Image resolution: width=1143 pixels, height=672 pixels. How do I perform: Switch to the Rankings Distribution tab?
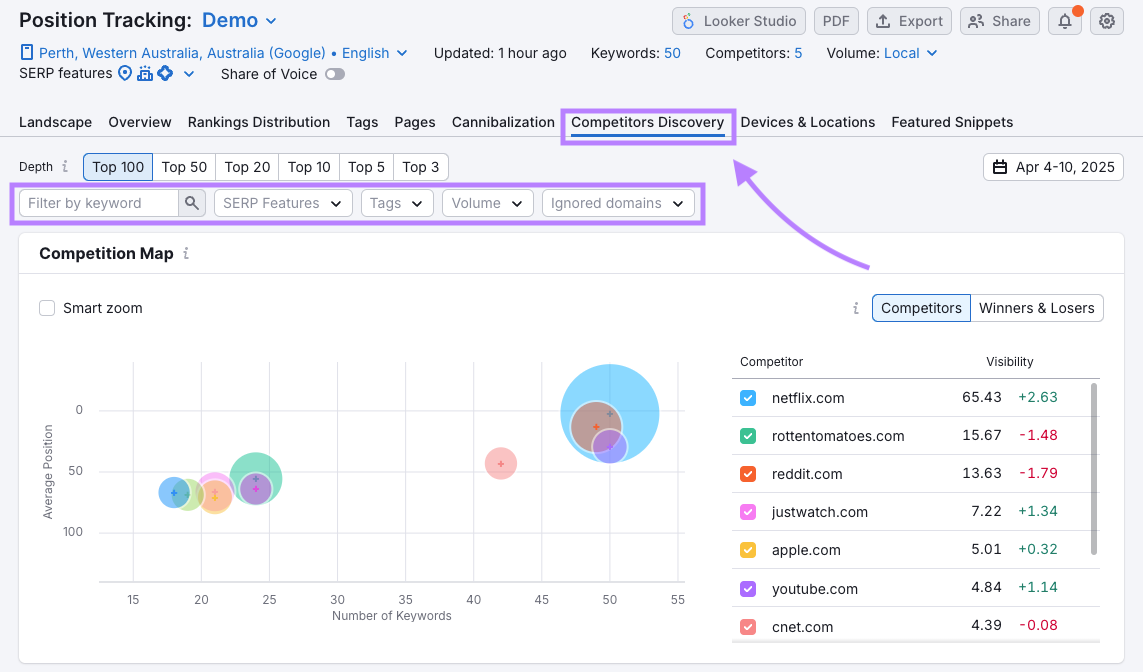(x=258, y=122)
